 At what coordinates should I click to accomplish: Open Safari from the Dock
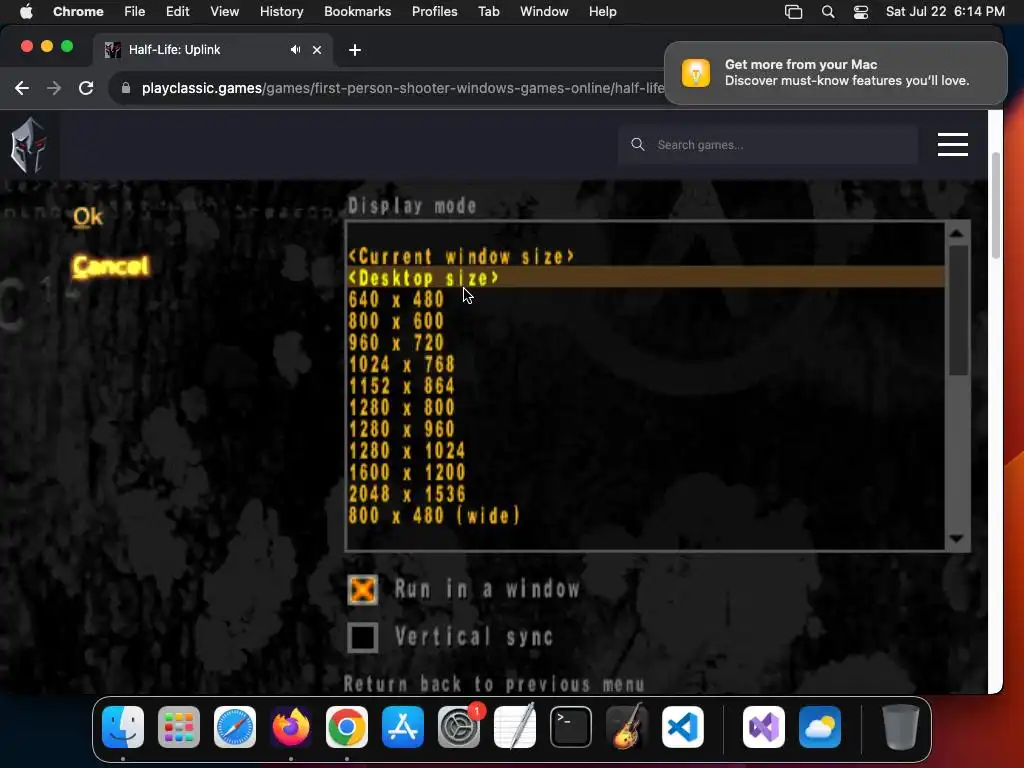click(235, 727)
